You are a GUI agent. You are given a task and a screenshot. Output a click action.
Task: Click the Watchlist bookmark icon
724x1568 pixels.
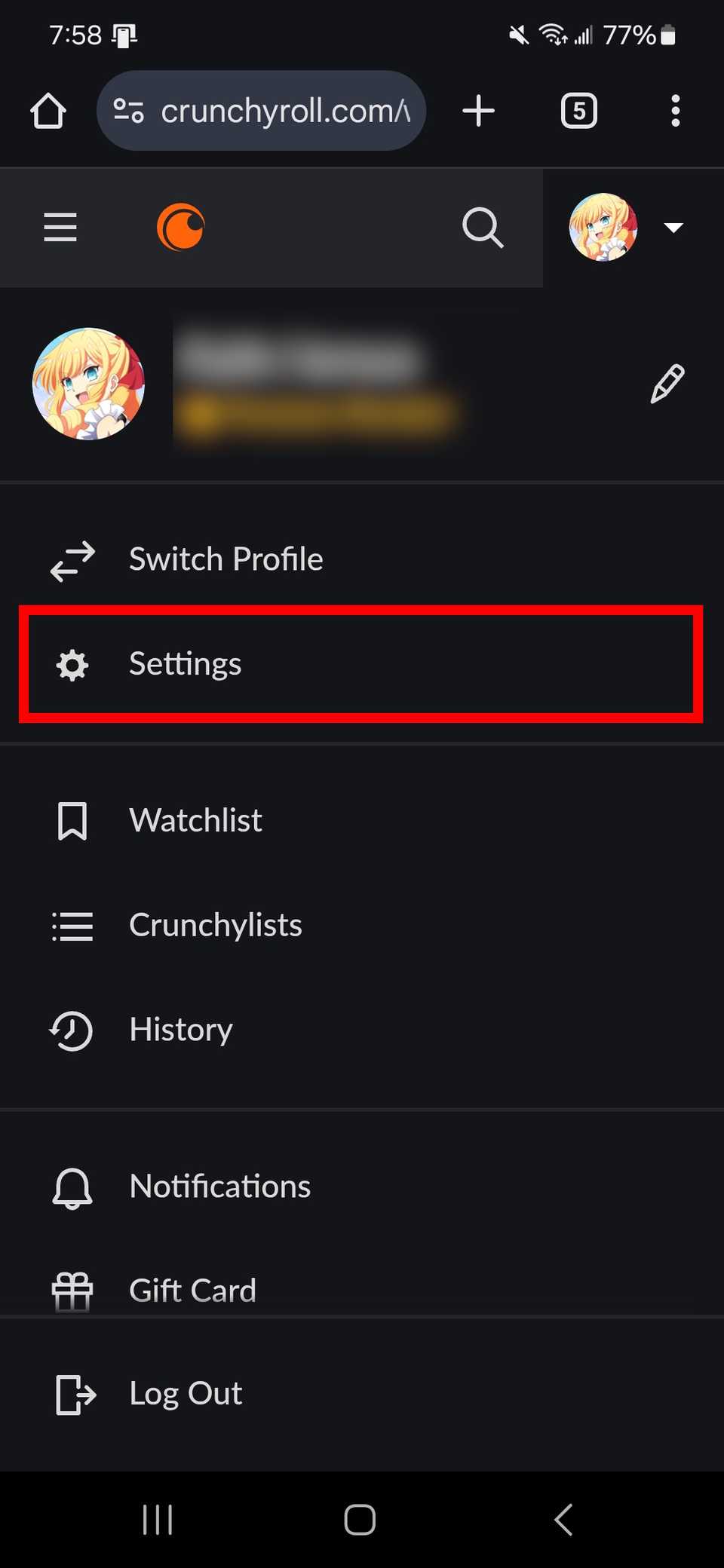(x=72, y=821)
